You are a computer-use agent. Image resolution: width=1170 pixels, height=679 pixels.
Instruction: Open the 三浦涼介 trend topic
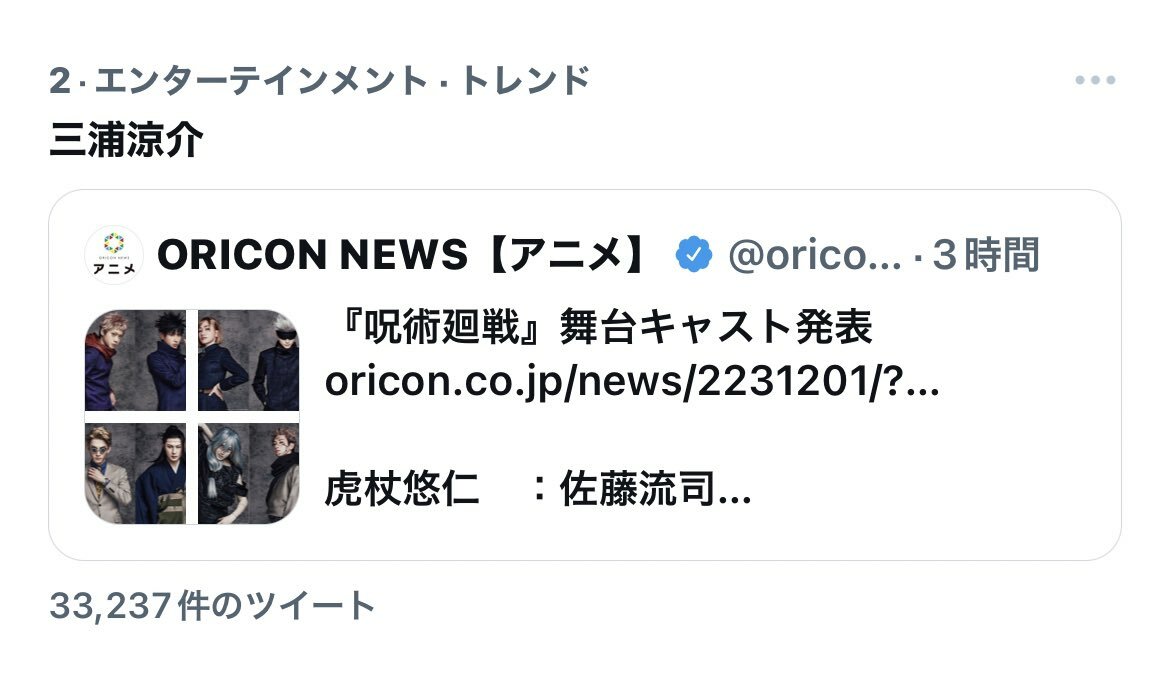[x=126, y=140]
